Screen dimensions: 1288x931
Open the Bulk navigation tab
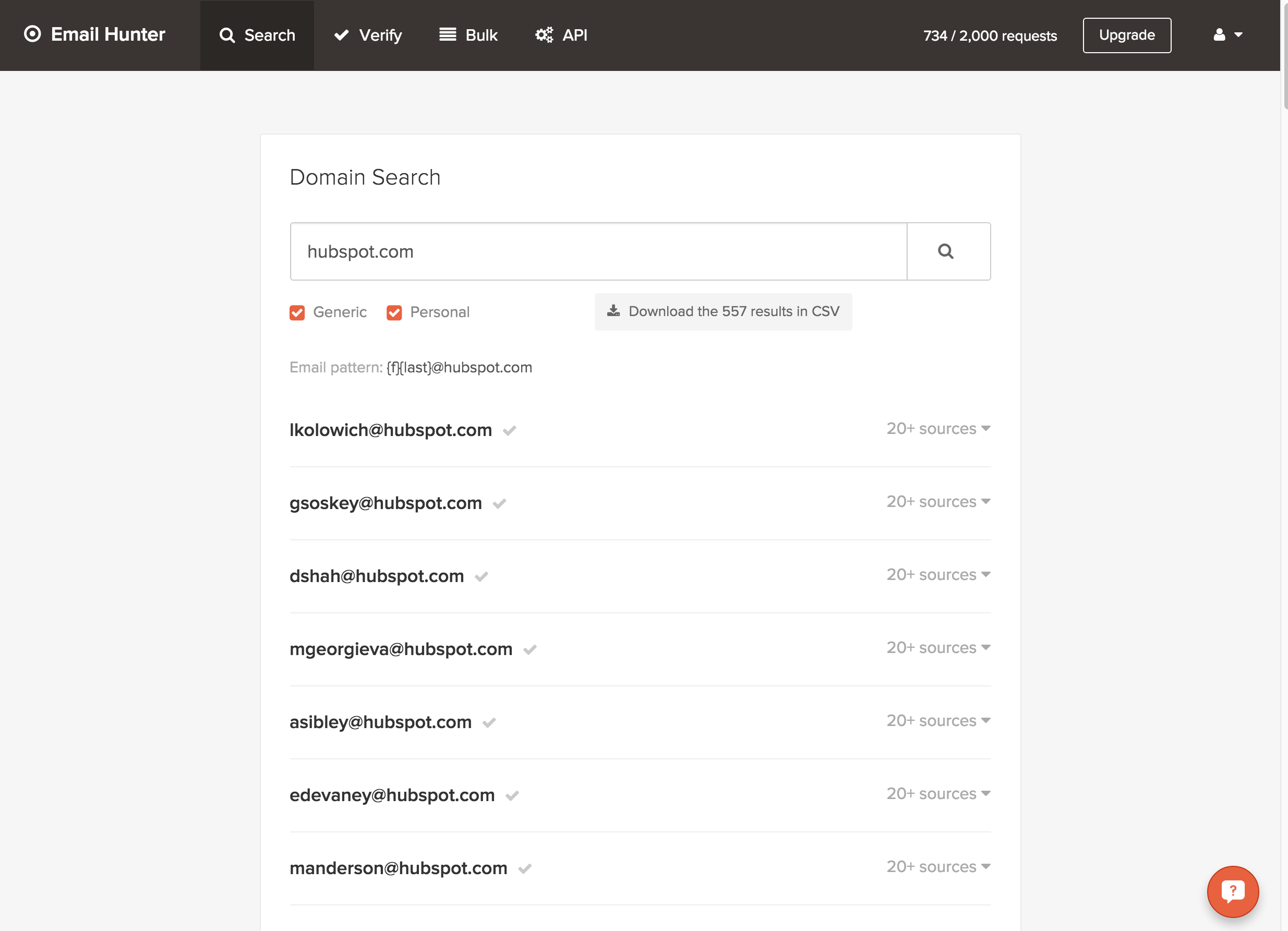[x=468, y=35]
